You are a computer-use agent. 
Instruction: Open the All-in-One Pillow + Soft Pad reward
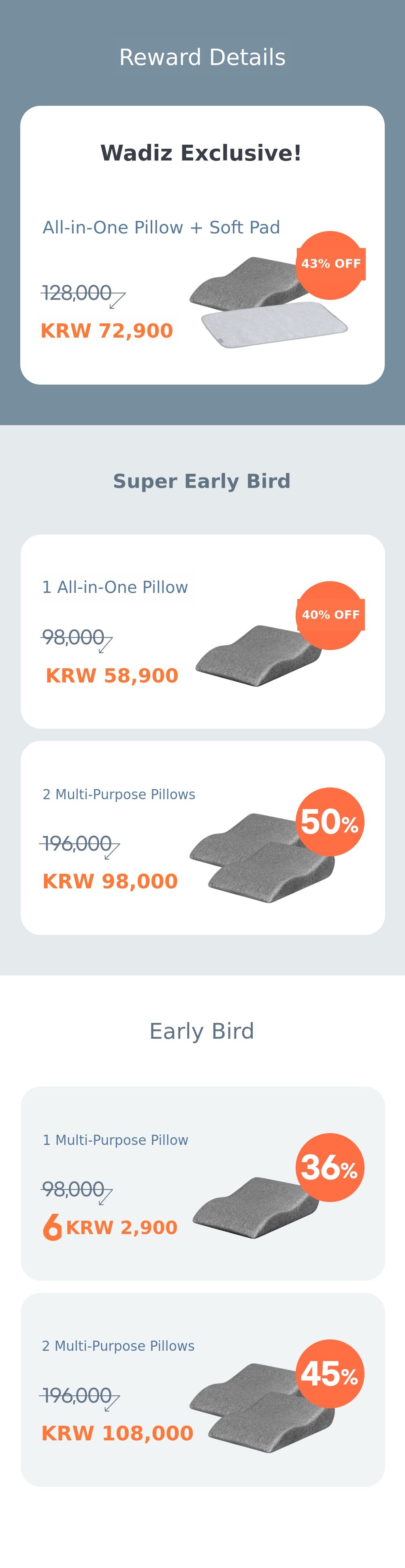pos(161,227)
